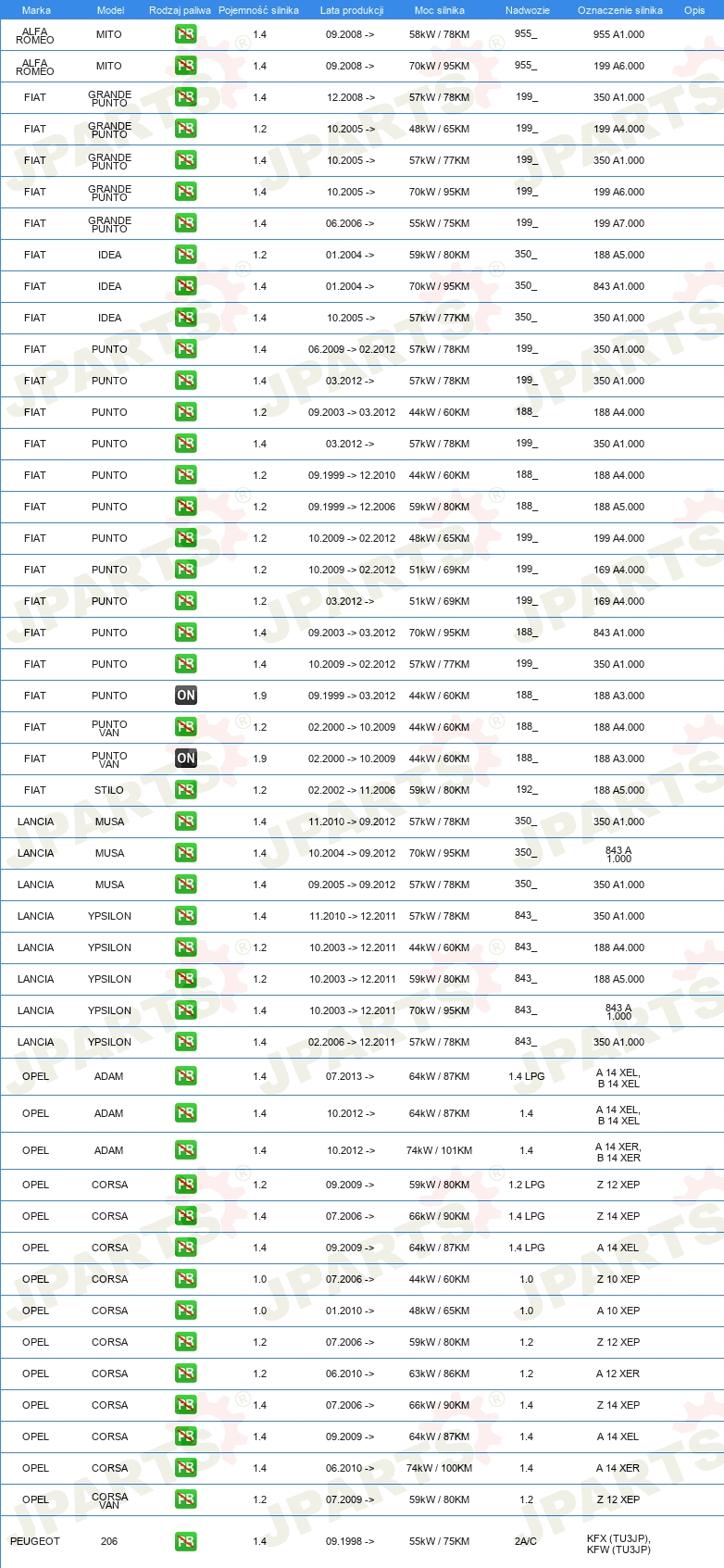
Task: Click the petrol icon in Peugeot 206 row
Action: (186, 1541)
